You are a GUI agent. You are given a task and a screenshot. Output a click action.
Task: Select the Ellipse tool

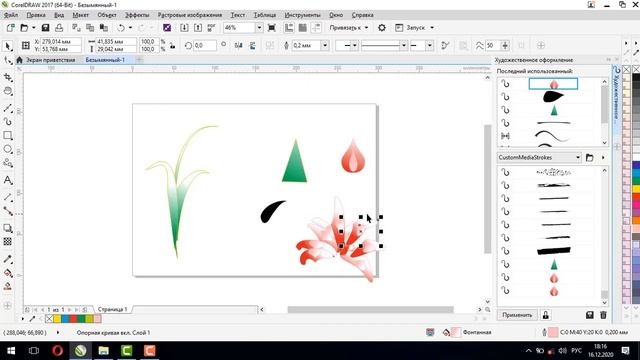click(8, 149)
